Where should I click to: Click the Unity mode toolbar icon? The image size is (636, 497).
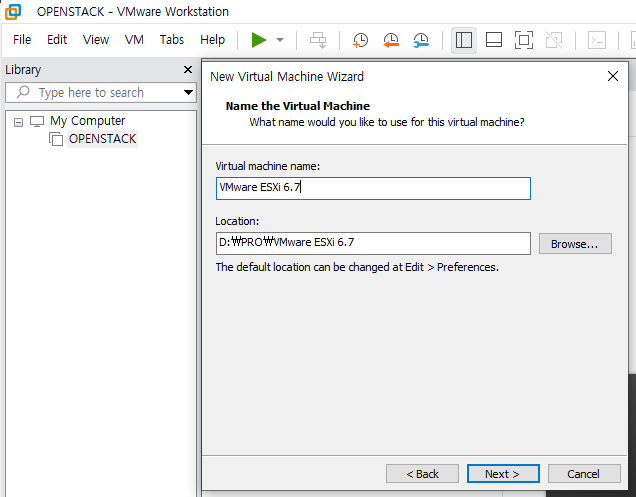point(554,40)
